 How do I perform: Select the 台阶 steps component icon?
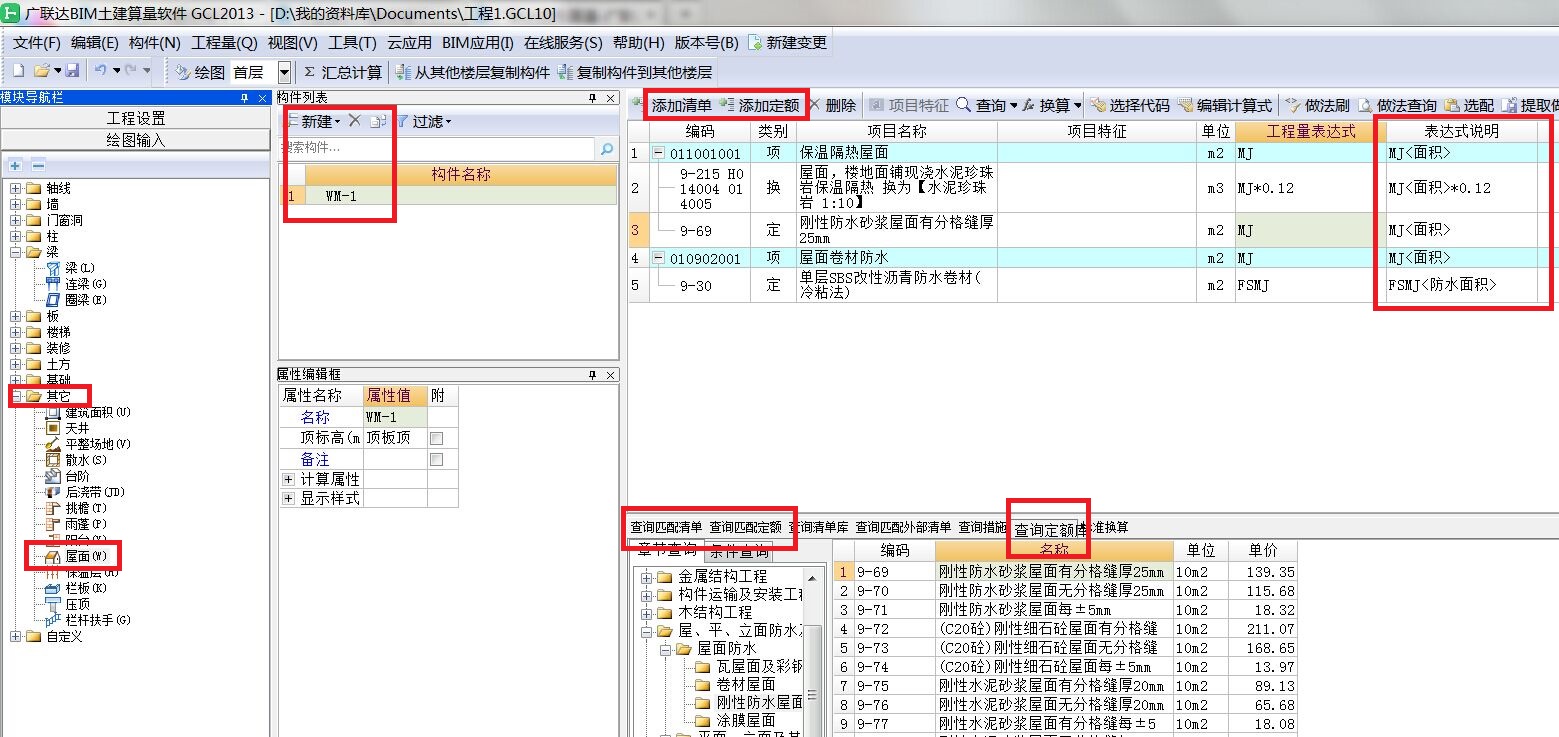tap(54, 476)
